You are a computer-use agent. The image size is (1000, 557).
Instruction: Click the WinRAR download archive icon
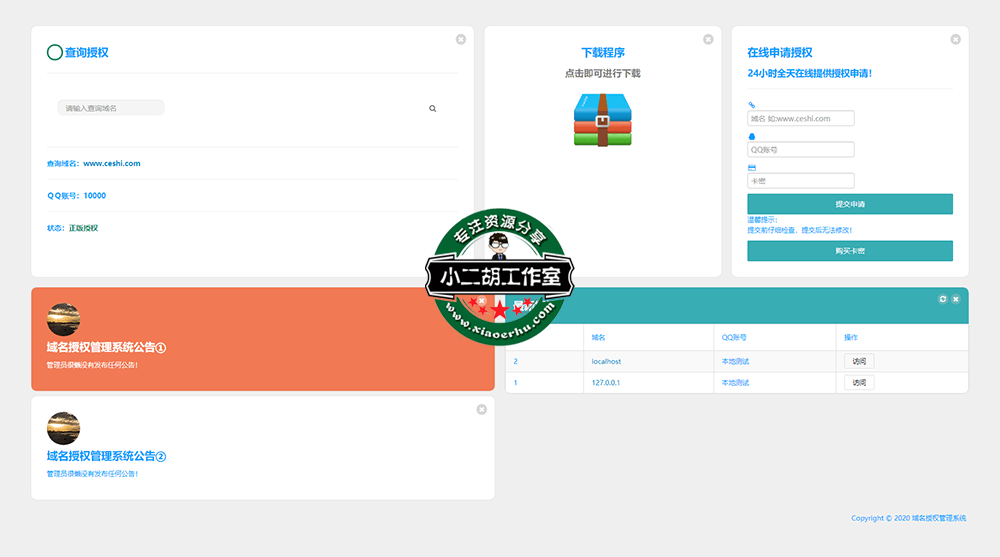click(x=602, y=120)
